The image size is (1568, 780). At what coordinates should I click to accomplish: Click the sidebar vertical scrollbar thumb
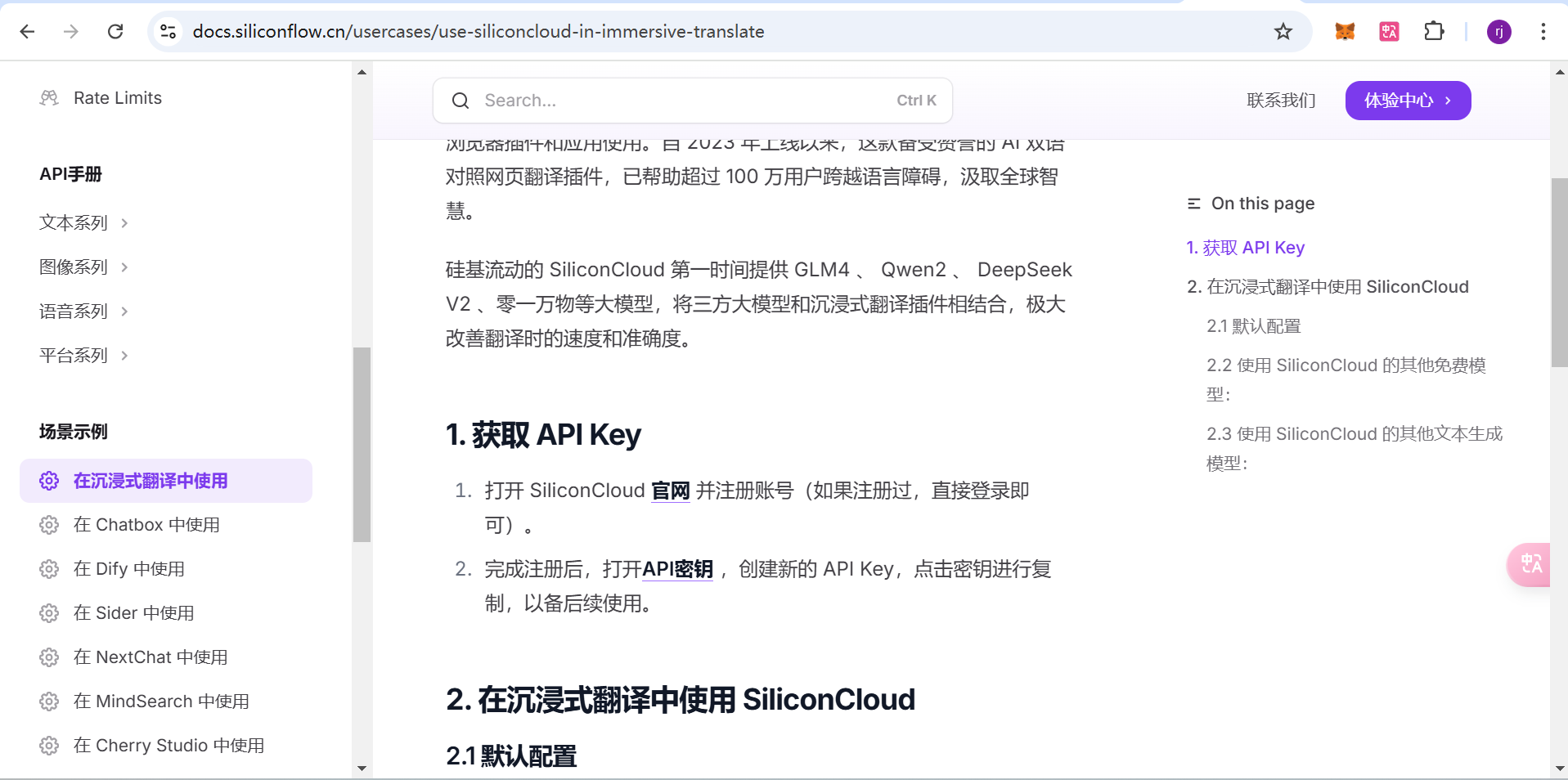362,444
